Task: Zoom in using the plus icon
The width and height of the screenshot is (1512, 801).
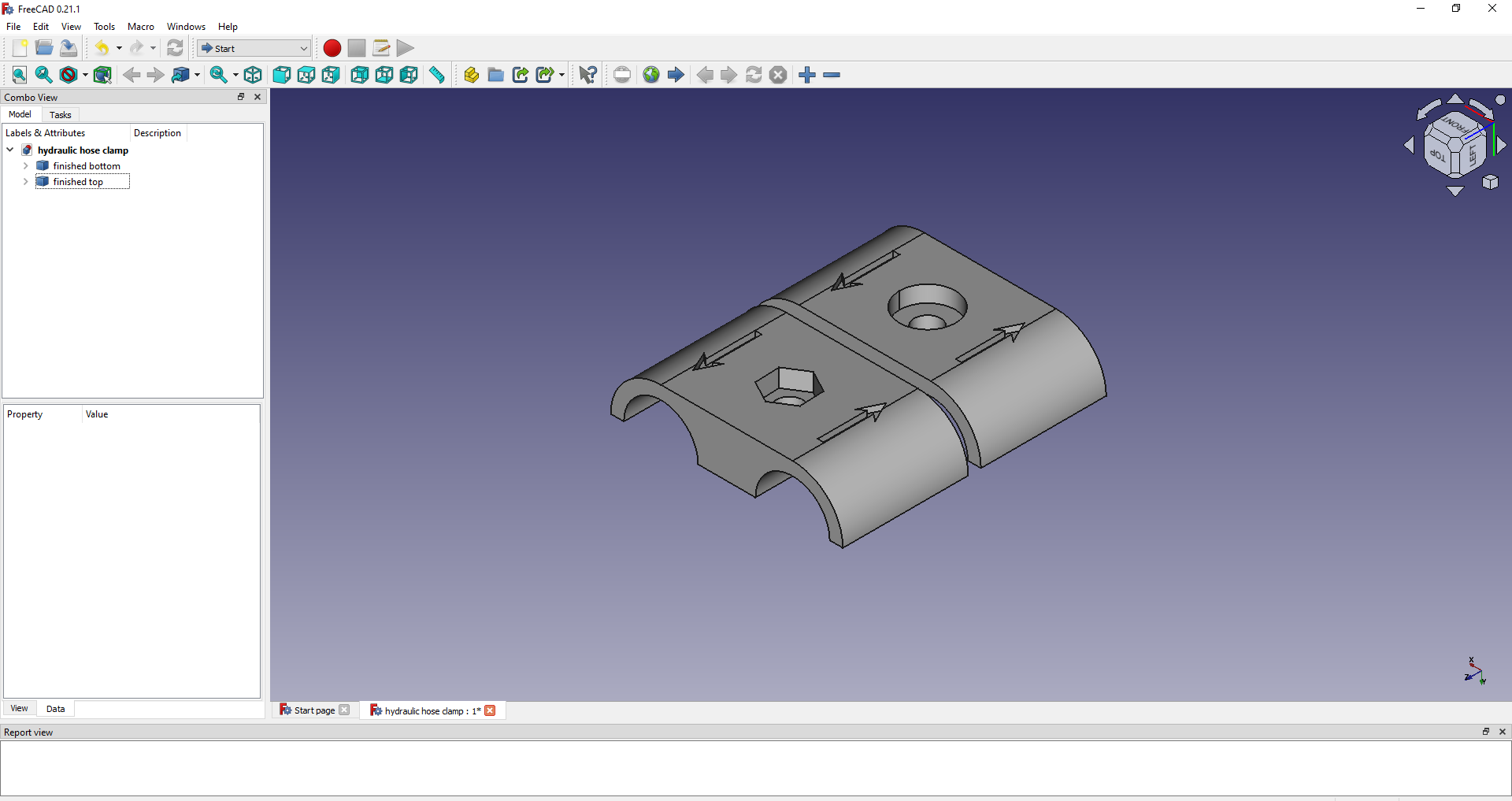Action: coord(808,75)
